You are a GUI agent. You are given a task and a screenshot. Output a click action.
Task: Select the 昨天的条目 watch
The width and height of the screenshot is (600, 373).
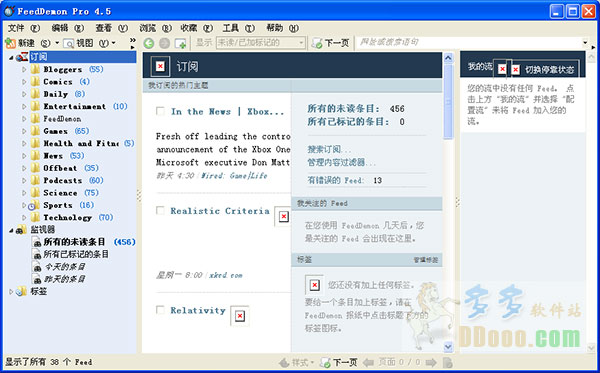tap(64, 279)
